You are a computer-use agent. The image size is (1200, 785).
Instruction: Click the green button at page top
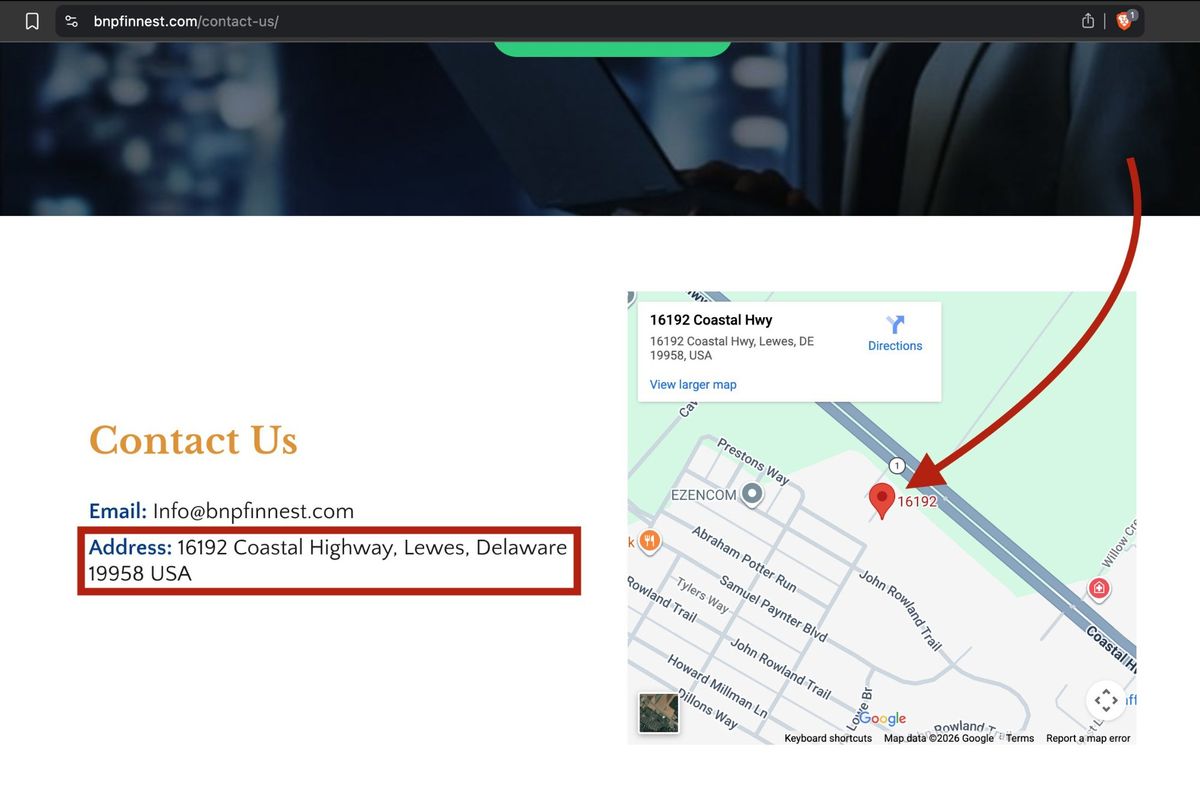click(x=612, y=47)
